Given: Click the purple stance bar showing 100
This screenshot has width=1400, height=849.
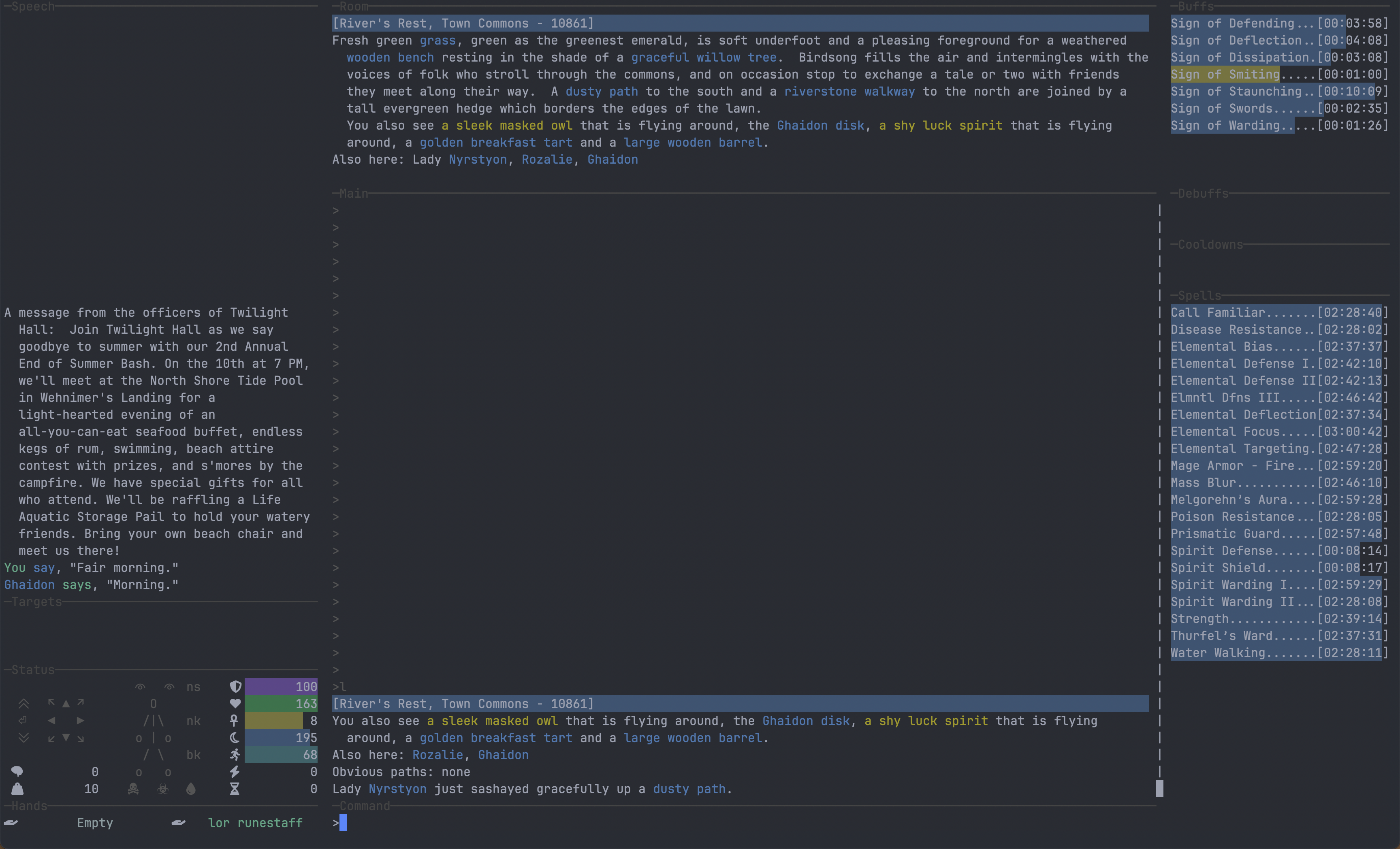Looking at the screenshot, I should (x=281, y=687).
